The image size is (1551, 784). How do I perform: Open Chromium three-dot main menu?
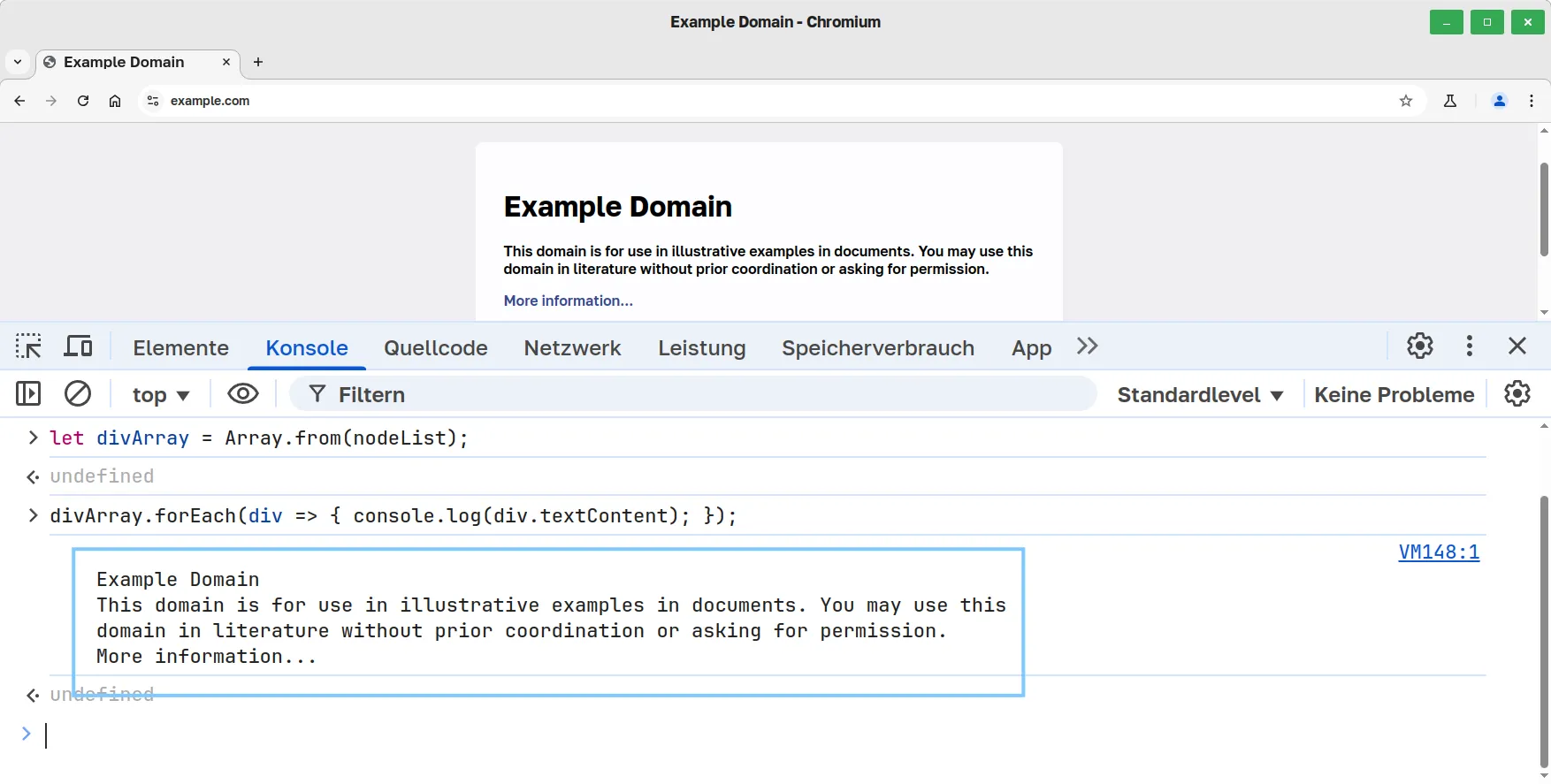(x=1532, y=101)
